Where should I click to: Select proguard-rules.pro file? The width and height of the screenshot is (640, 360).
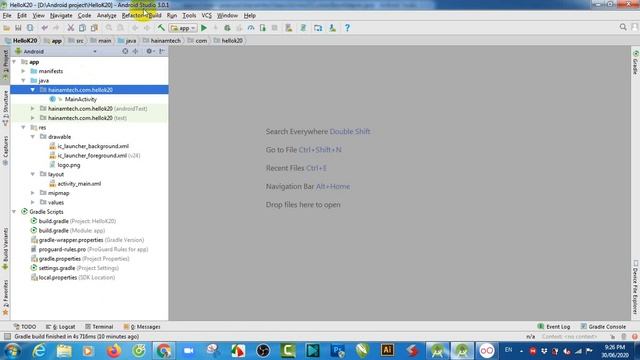(x=93, y=249)
